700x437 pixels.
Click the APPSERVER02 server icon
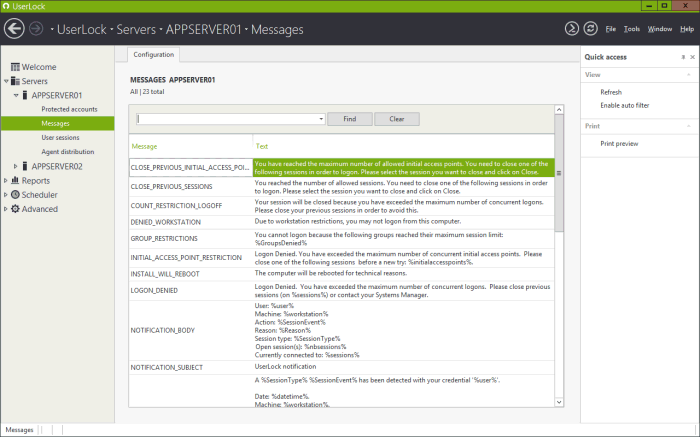coord(25,166)
